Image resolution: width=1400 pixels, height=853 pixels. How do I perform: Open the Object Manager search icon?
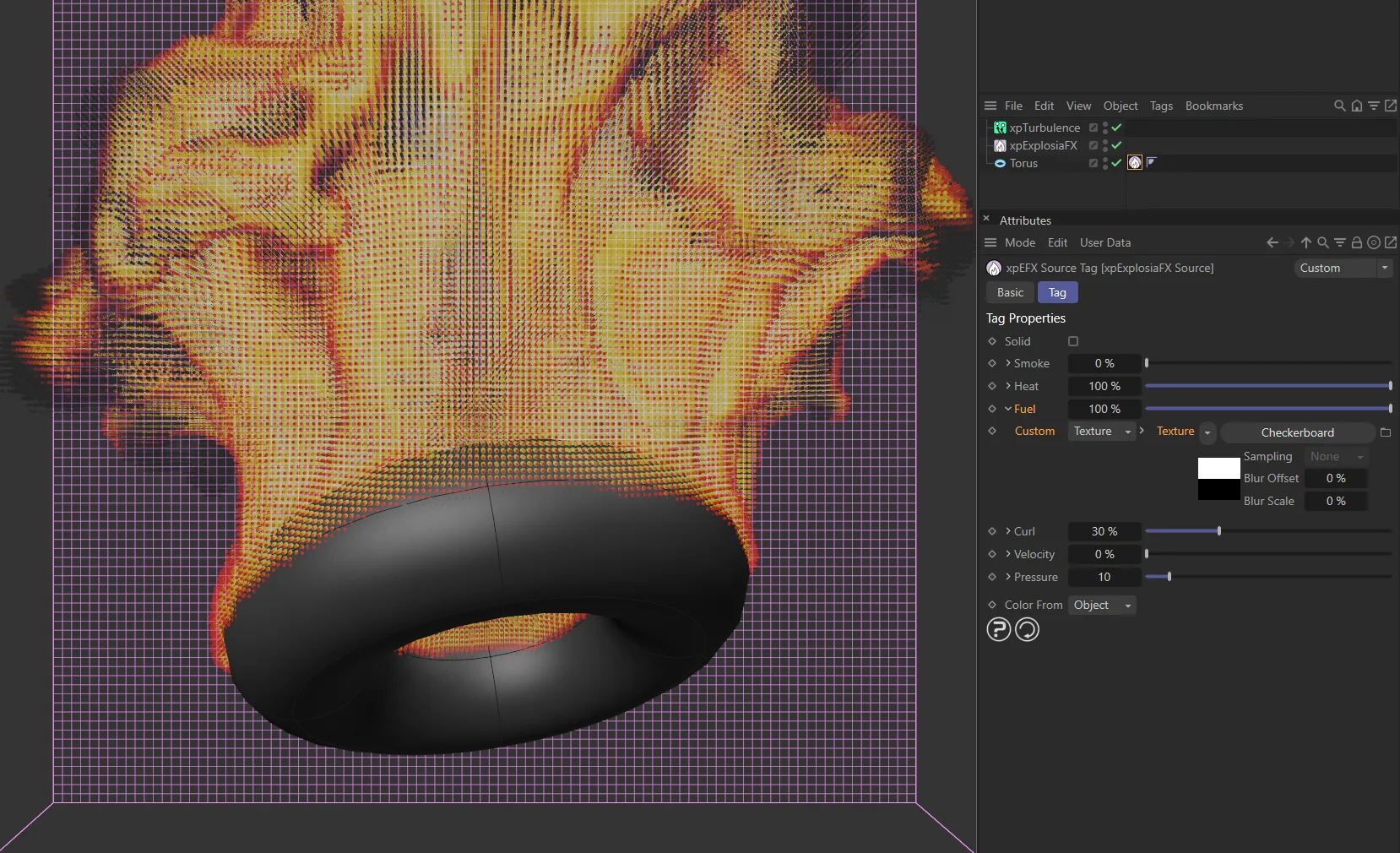click(1338, 106)
